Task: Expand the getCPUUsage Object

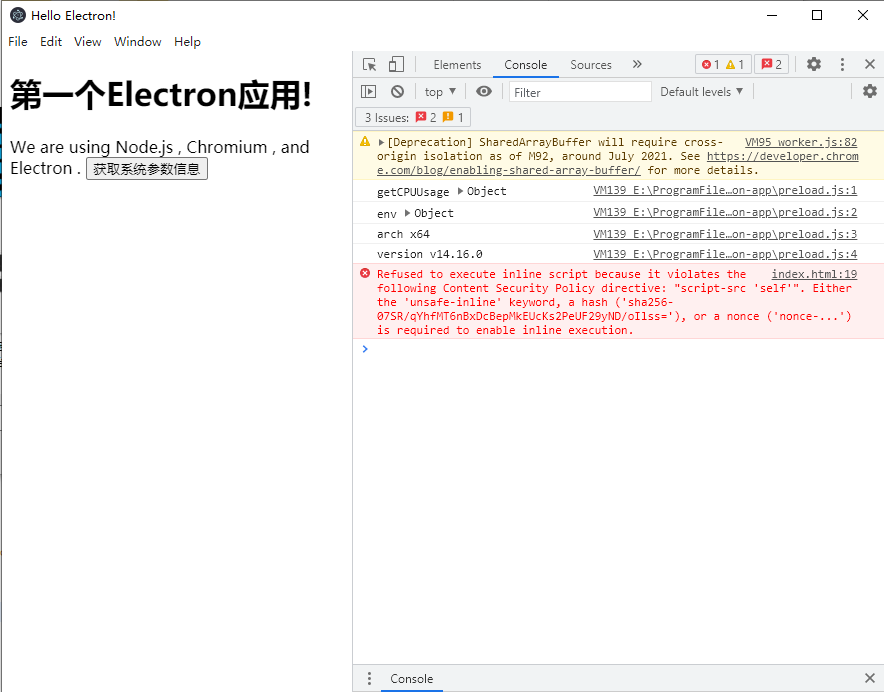Action: [x=461, y=191]
